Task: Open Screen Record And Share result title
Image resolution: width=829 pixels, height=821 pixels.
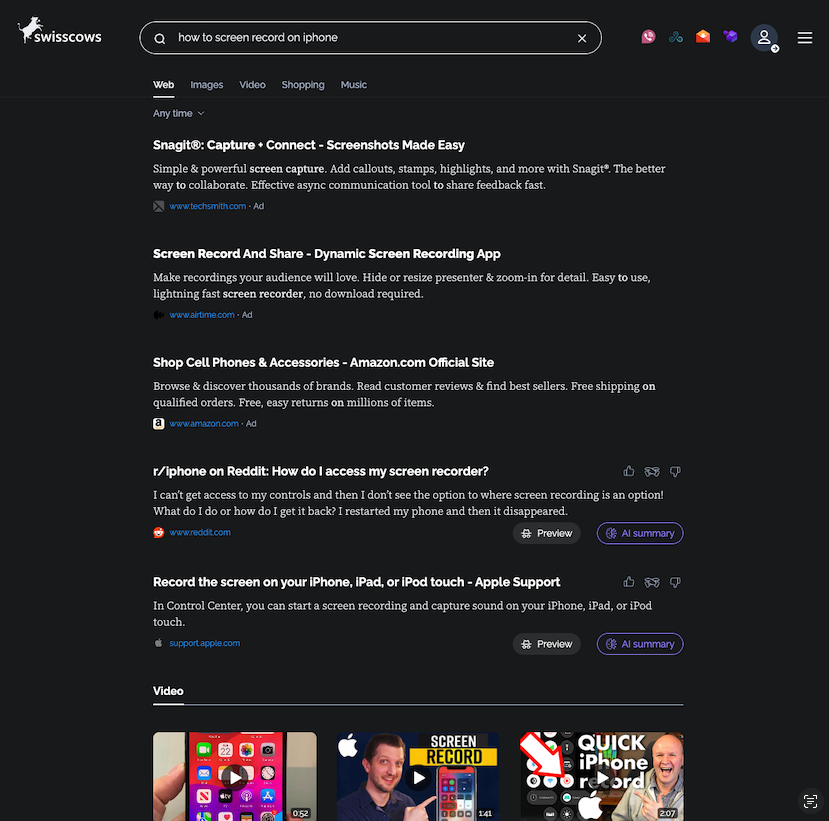Action: click(x=326, y=254)
